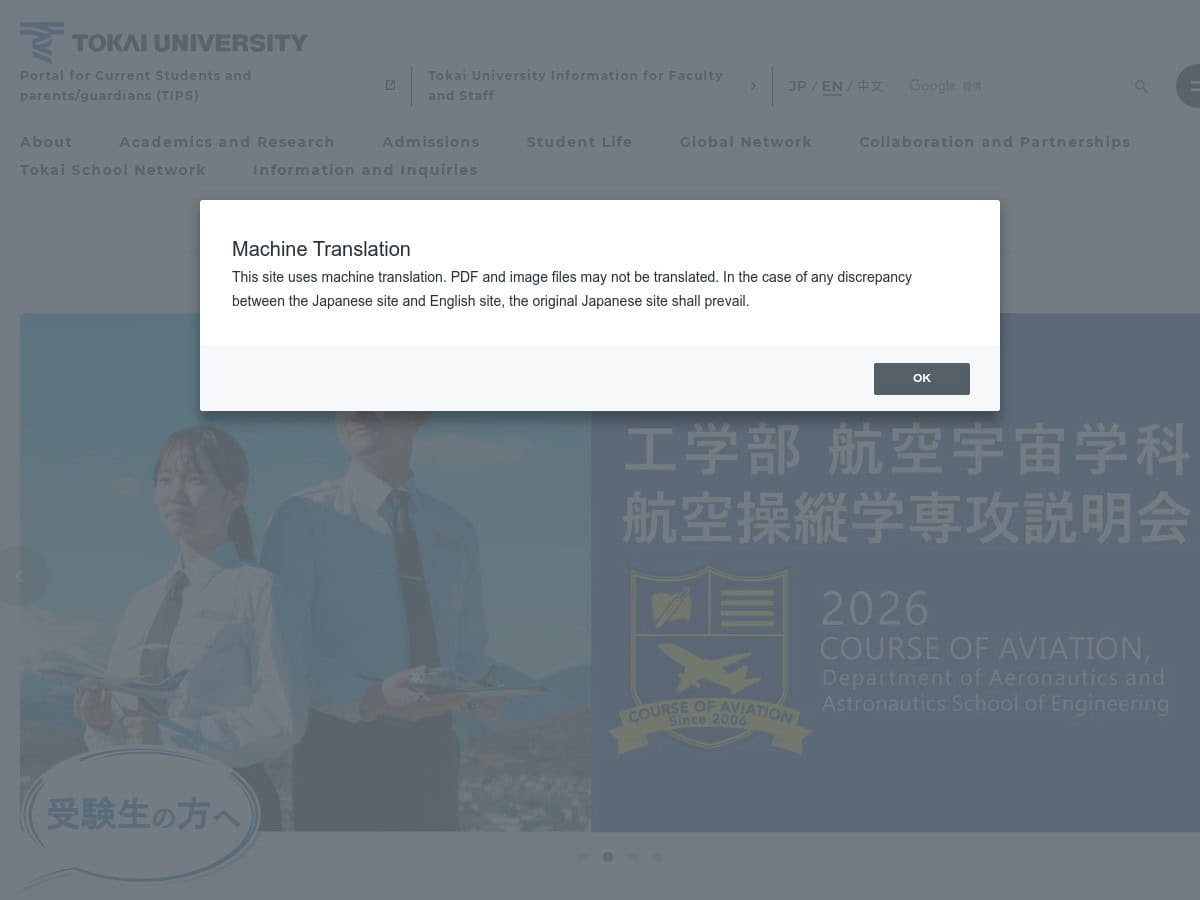The width and height of the screenshot is (1200, 900).
Task: Click the Tokai University logo
Action: pyautogui.click(x=164, y=42)
